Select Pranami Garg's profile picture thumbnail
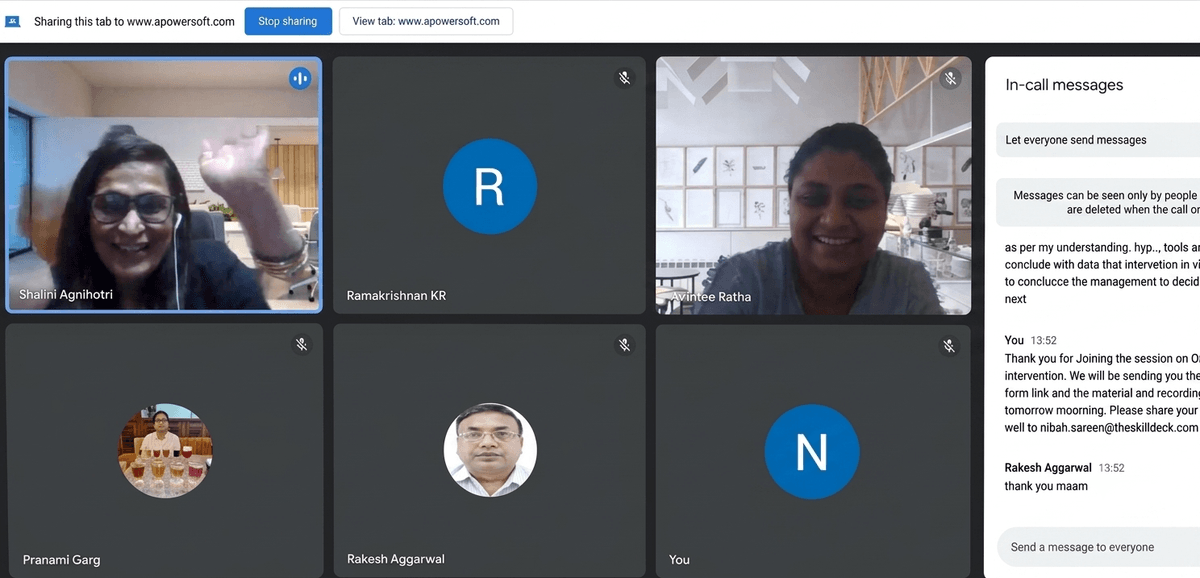The image size is (1200, 578). click(165, 451)
